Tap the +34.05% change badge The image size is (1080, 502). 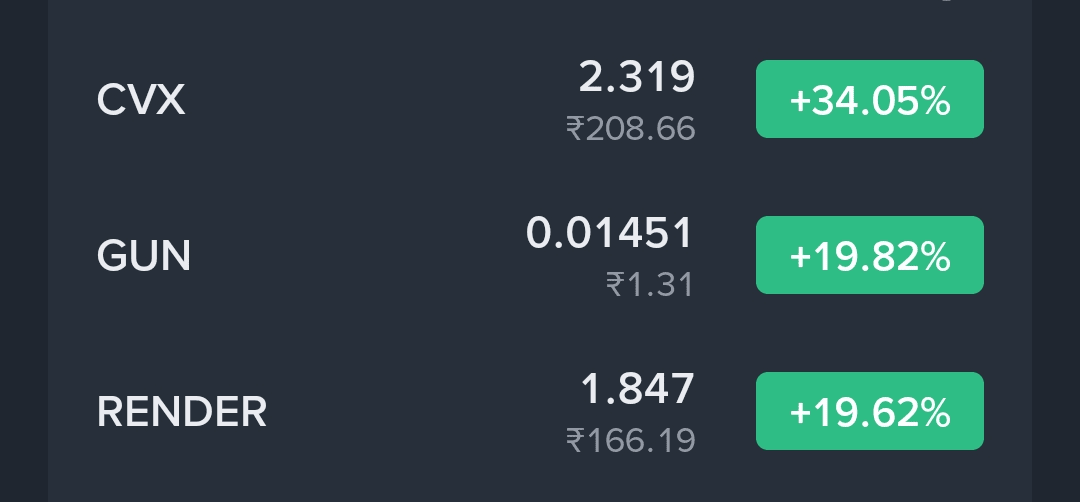pyautogui.click(x=869, y=99)
